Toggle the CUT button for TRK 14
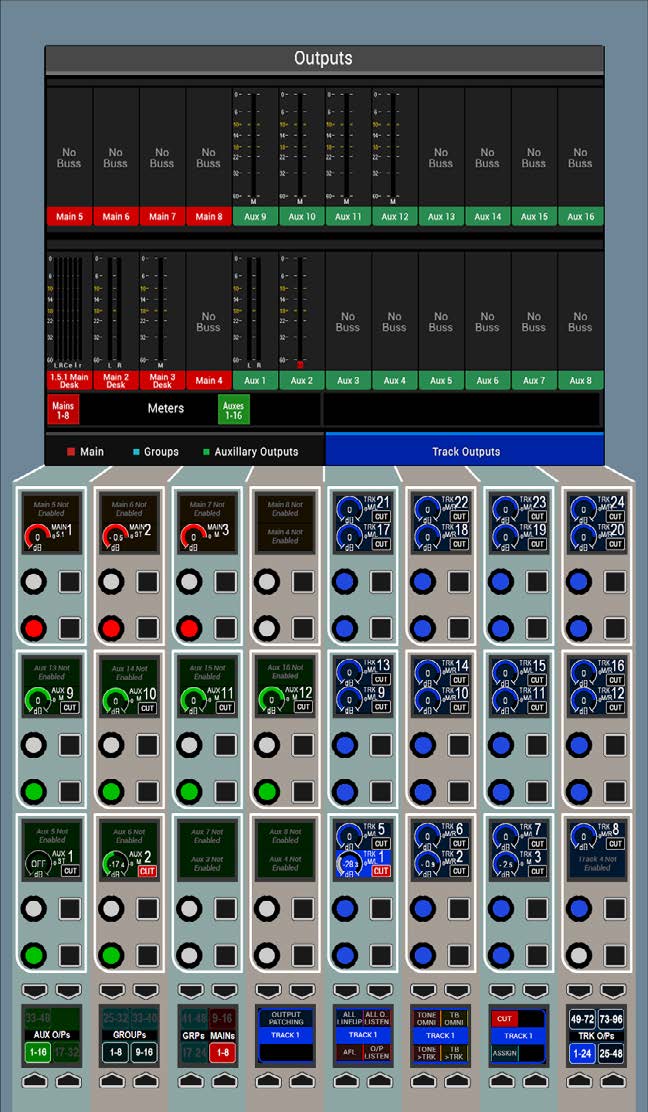The image size is (648, 1112). point(459,680)
